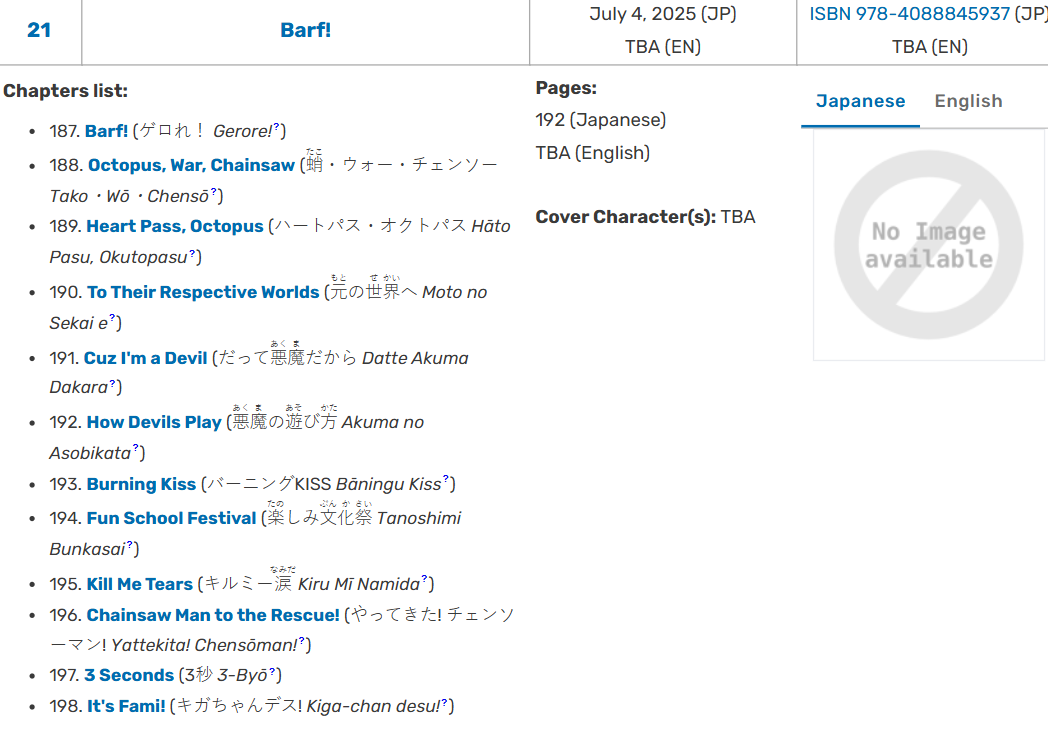Click the question mark after Dakara
Viewport: 1048px width, 739px height.
pyautogui.click(x=112, y=383)
